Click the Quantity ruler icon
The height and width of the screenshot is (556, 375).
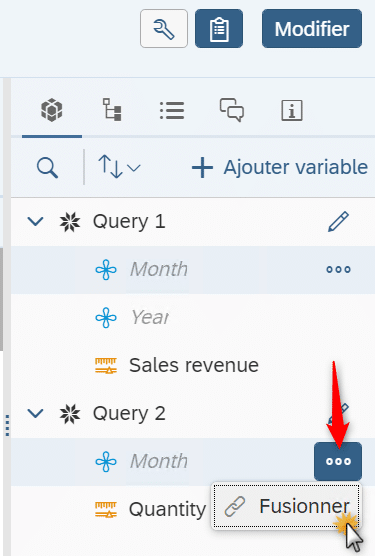(106, 510)
